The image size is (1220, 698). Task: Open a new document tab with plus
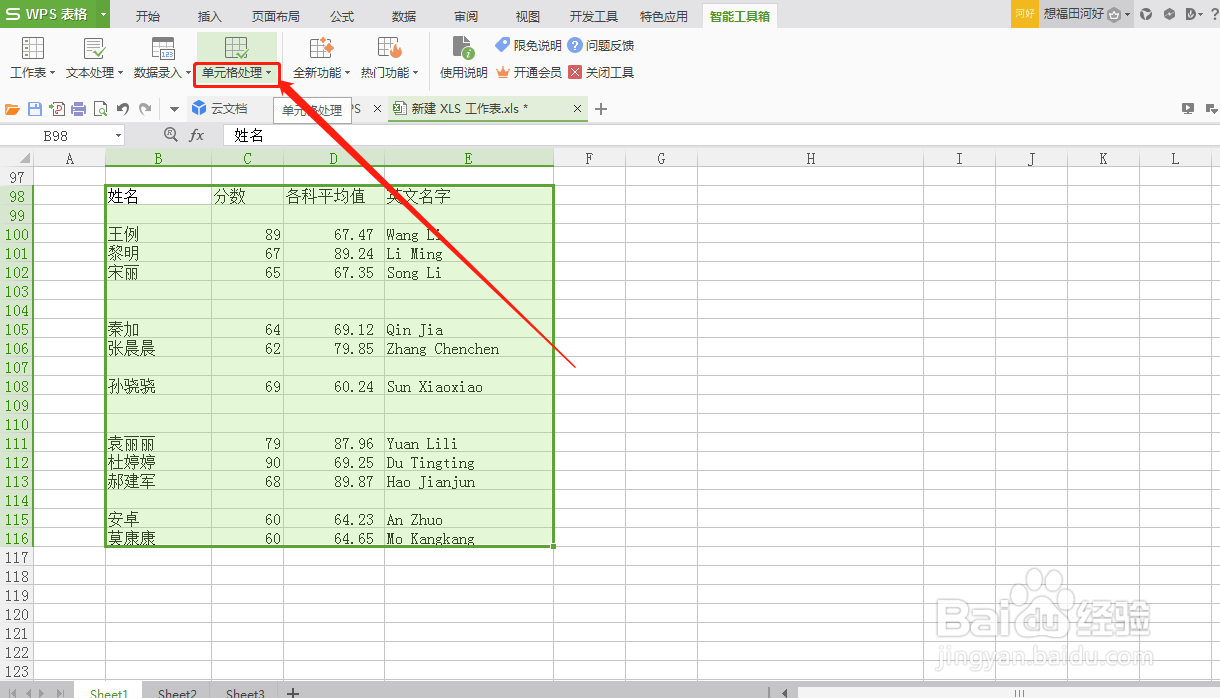(x=601, y=109)
